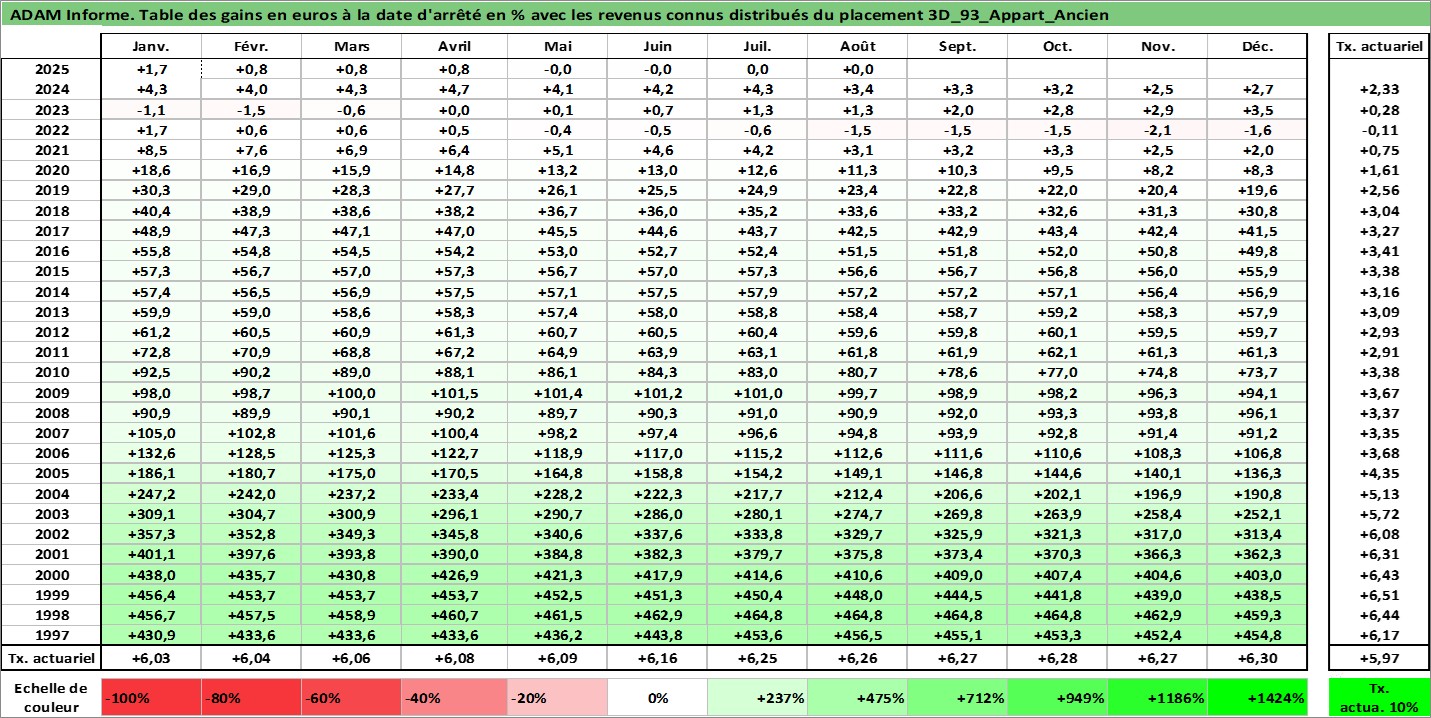The width and height of the screenshot is (1431, 718).
Task: Select the 2000 row label
Action: 51,575
